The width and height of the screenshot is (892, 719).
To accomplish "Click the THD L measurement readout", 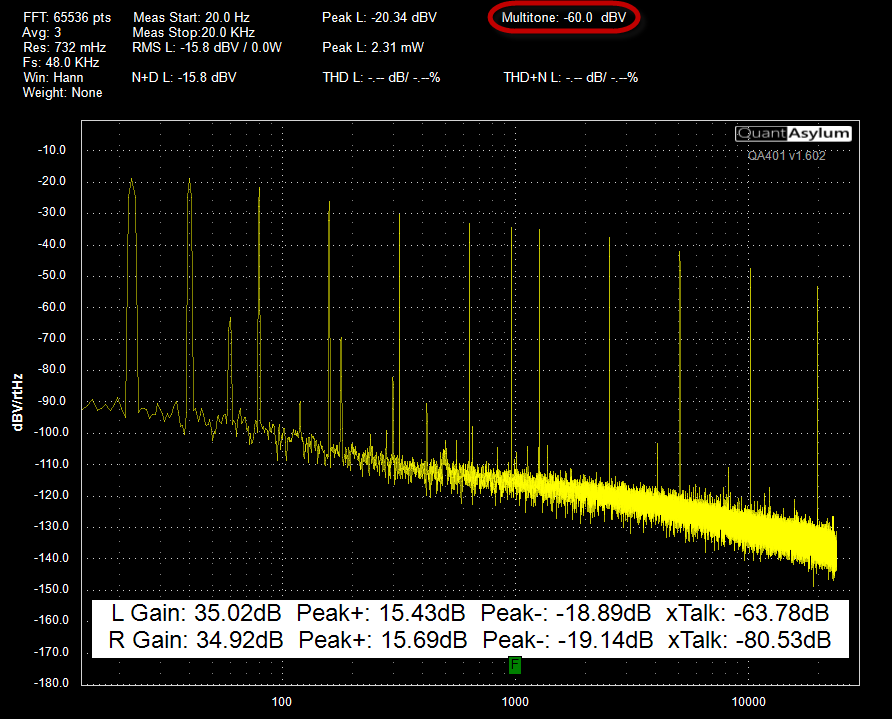I will [x=380, y=77].
